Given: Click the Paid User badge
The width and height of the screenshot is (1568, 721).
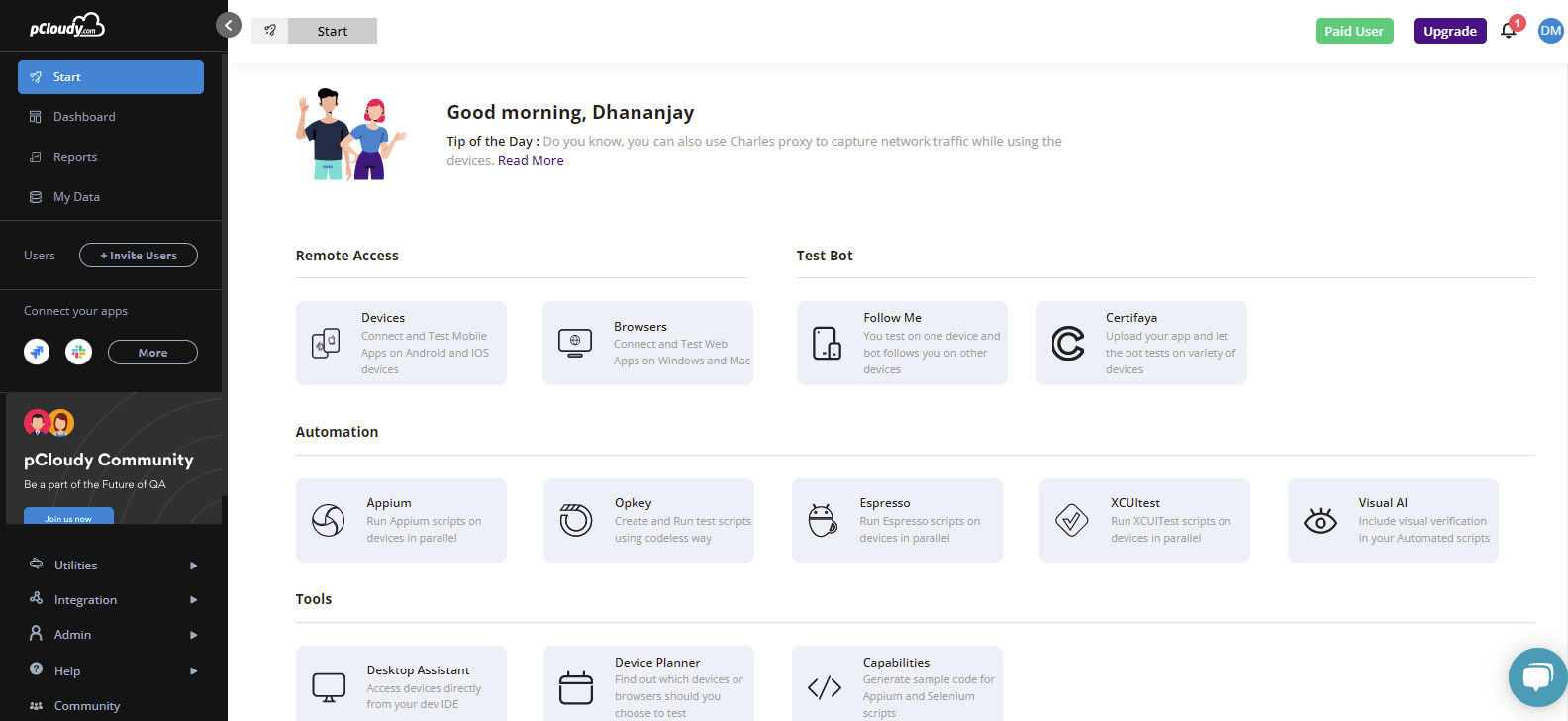Looking at the screenshot, I should (1354, 31).
